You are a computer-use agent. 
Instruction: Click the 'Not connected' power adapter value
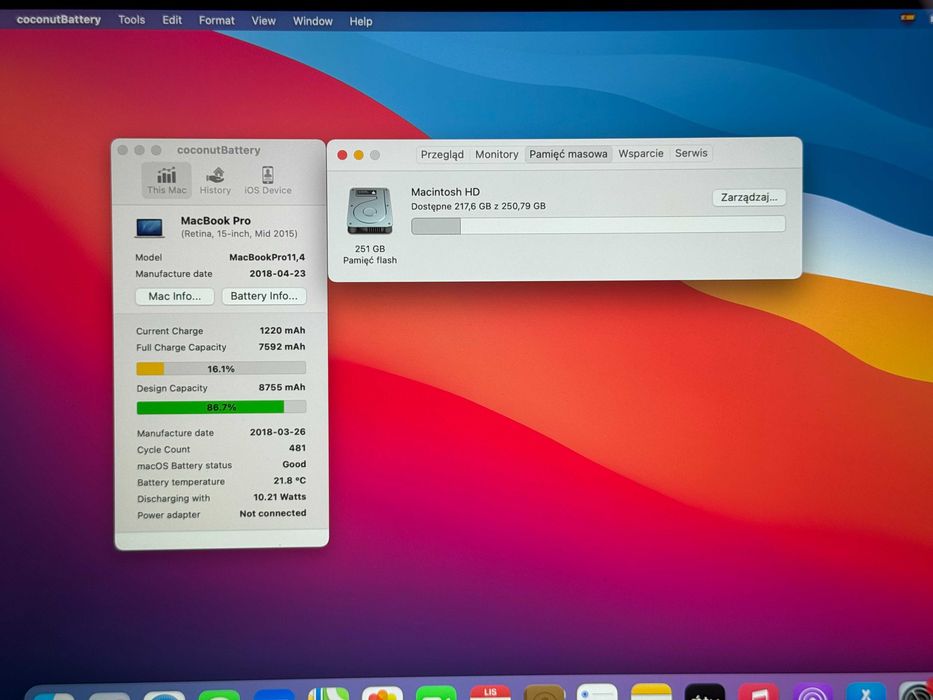pyautogui.click(x=273, y=513)
